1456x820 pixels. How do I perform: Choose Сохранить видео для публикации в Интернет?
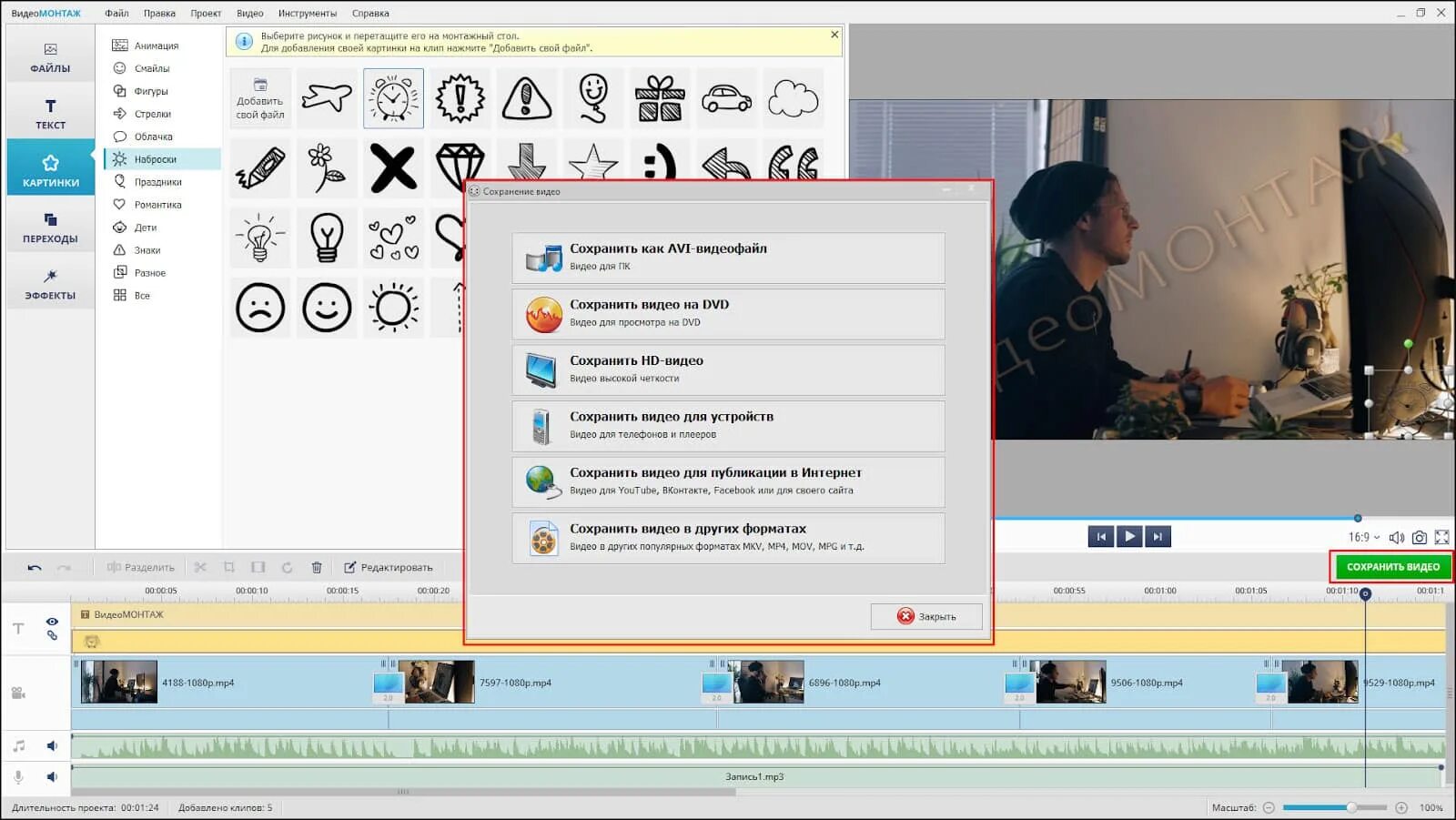(x=728, y=481)
